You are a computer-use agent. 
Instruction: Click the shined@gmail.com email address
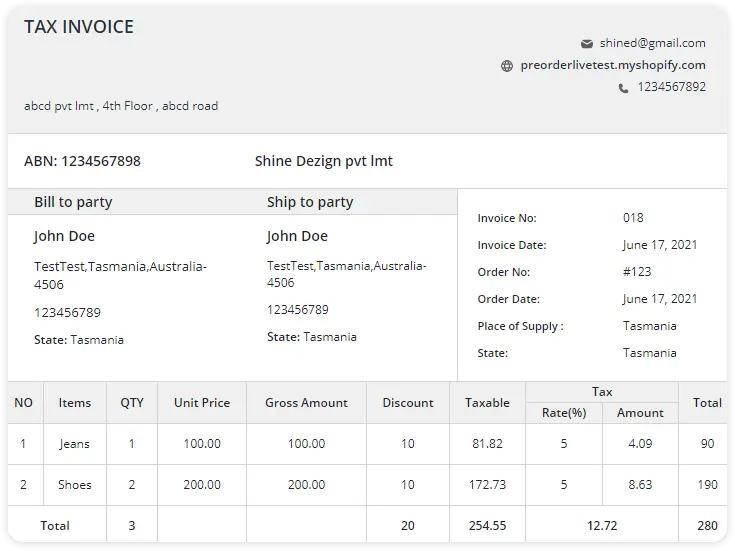point(652,43)
